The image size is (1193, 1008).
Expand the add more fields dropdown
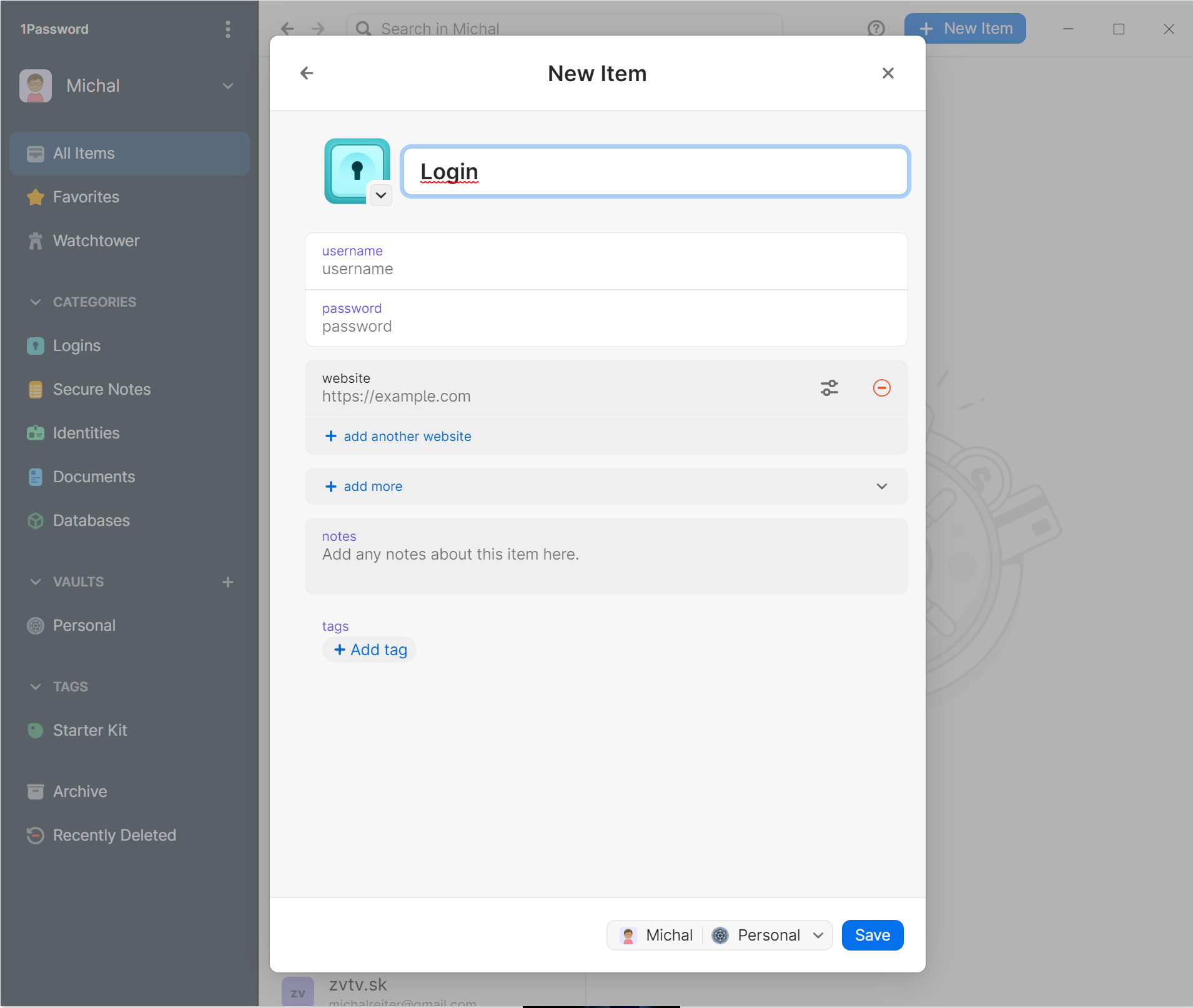pyautogui.click(x=881, y=487)
